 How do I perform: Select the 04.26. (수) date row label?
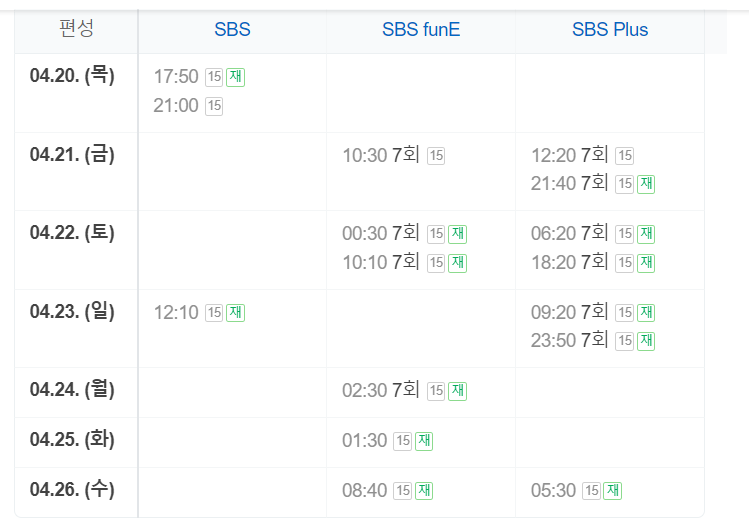[72, 489]
